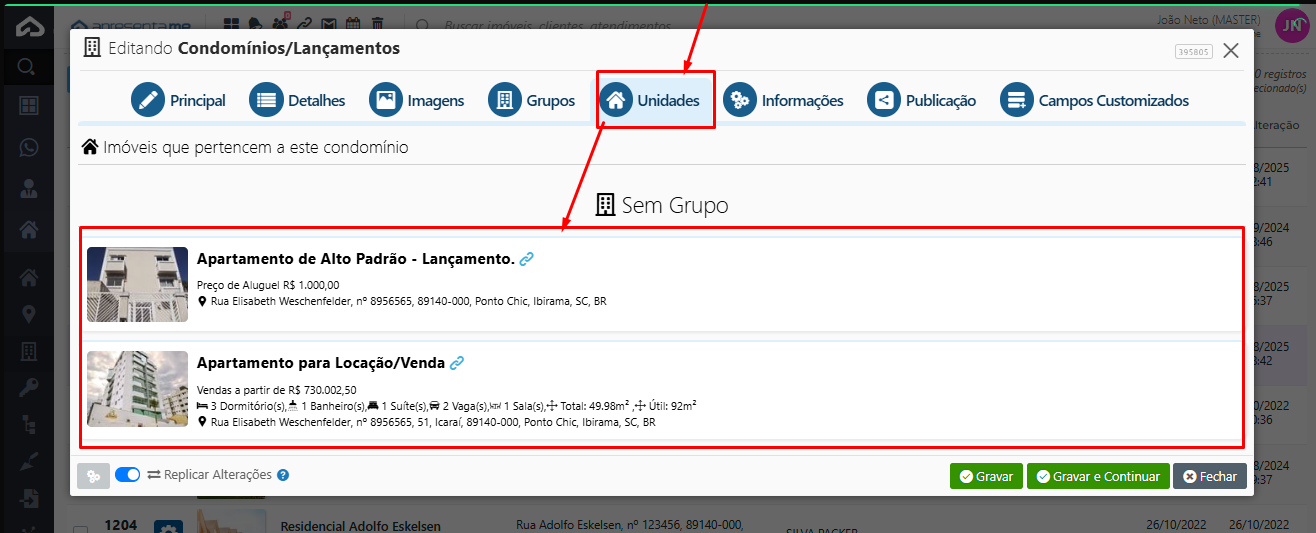The height and width of the screenshot is (533, 1316).
Task: Open link icon beside Apartamento para Locação/Venda
Action: coord(457,363)
